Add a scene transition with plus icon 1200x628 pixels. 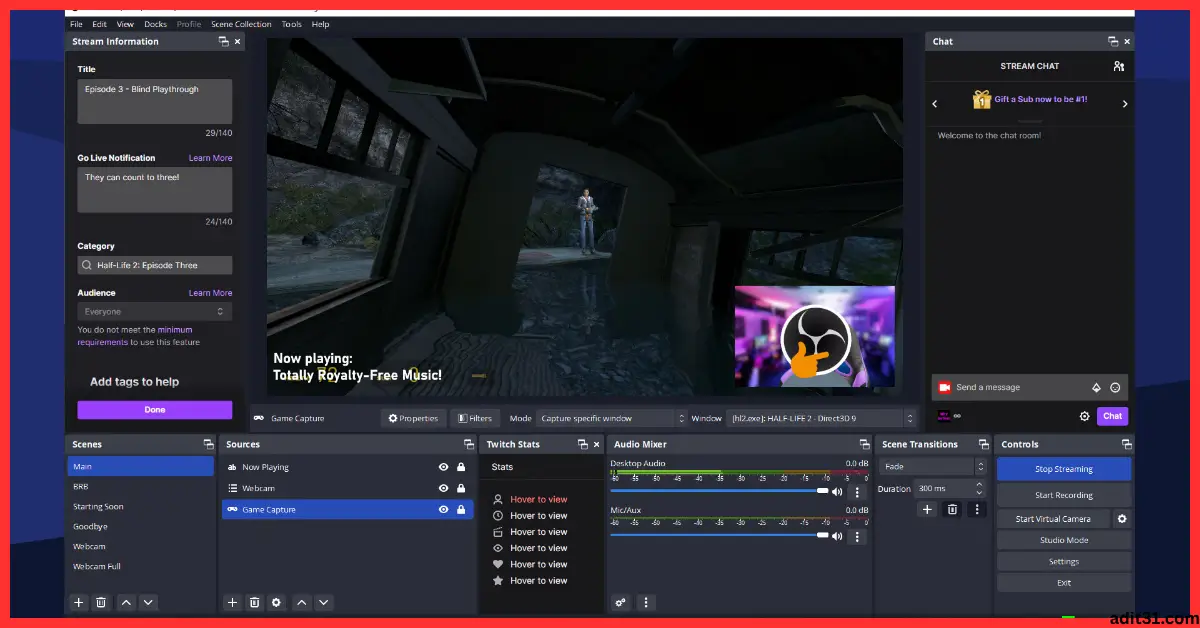tap(927, 509)
